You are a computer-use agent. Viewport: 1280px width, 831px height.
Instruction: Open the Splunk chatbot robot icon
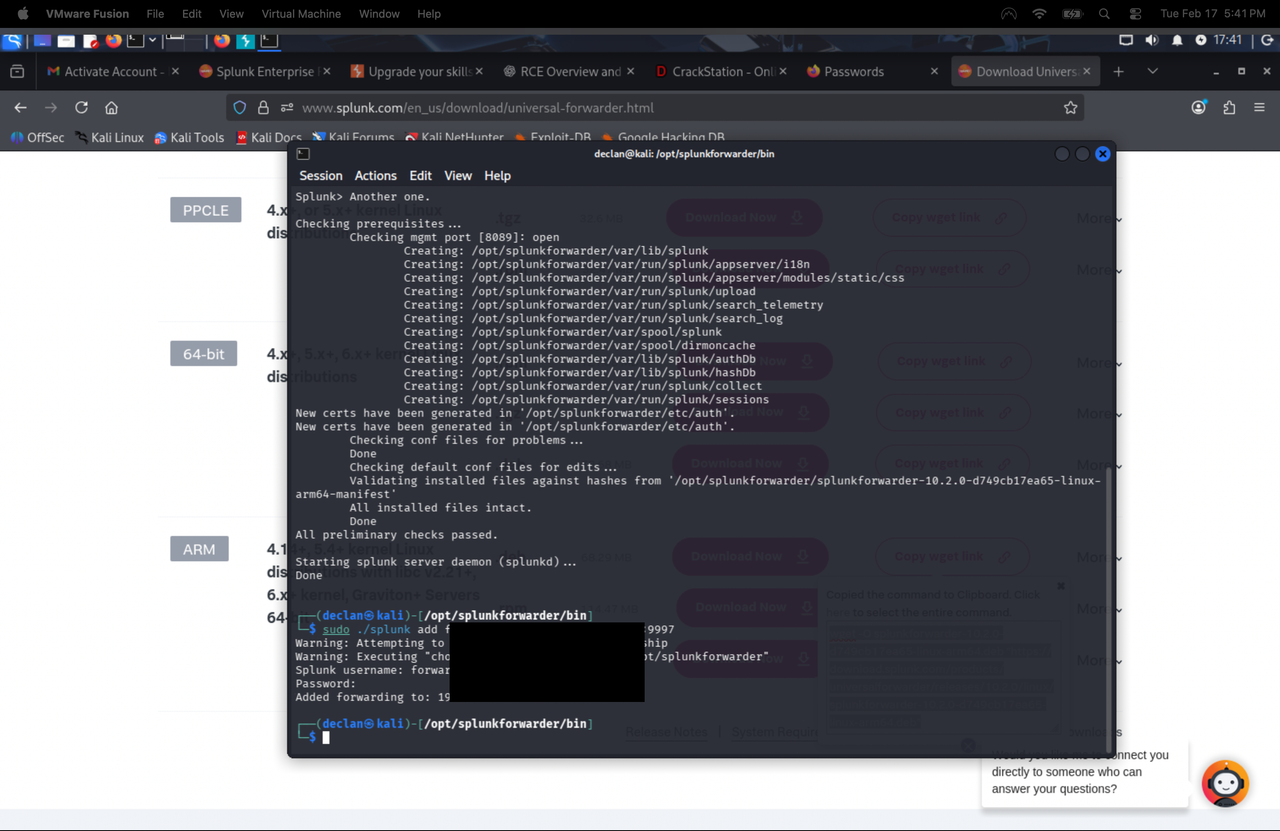[1225, 783]
